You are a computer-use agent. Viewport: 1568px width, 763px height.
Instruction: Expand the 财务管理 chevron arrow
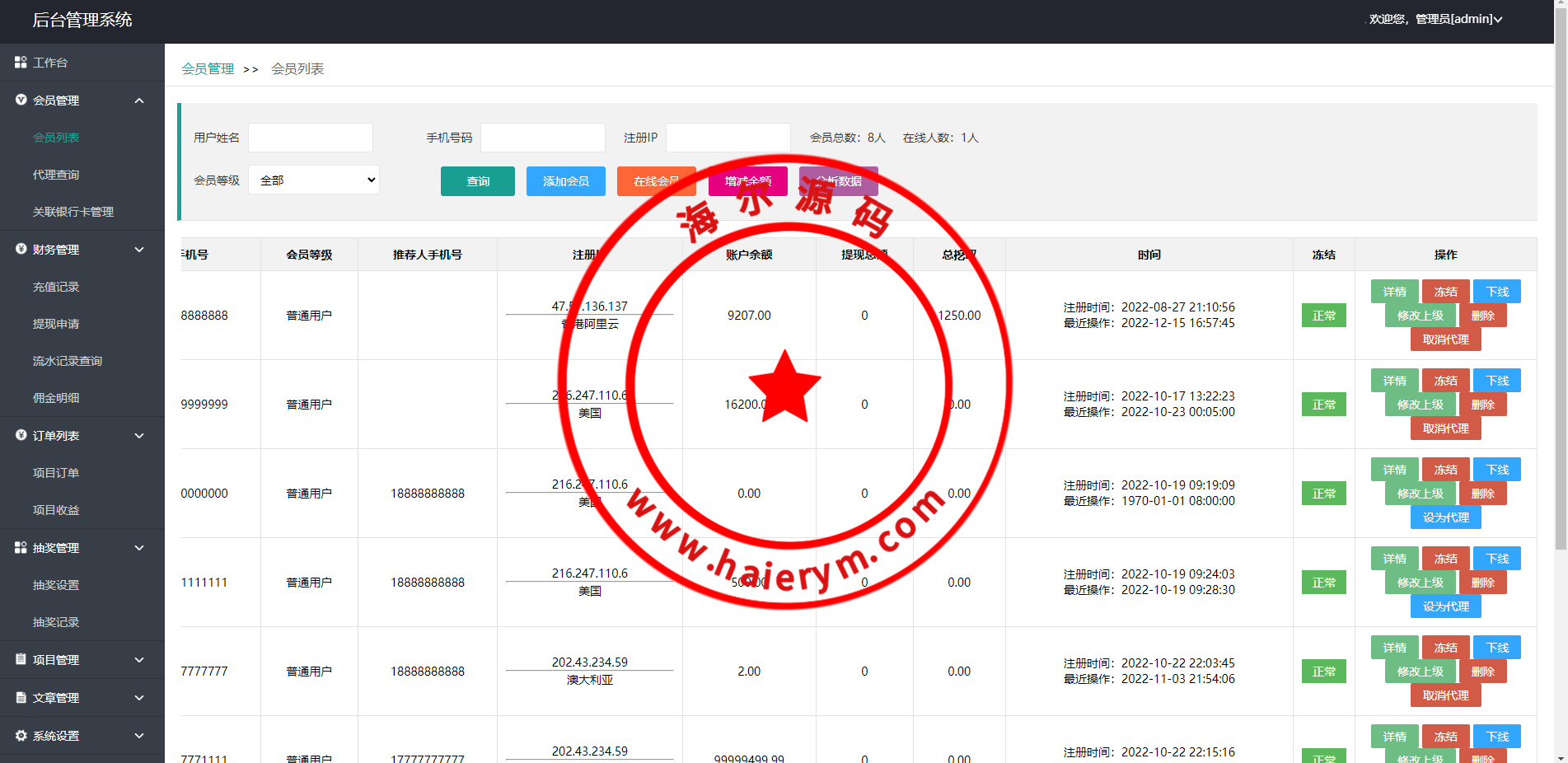click(x=139, y=250)
